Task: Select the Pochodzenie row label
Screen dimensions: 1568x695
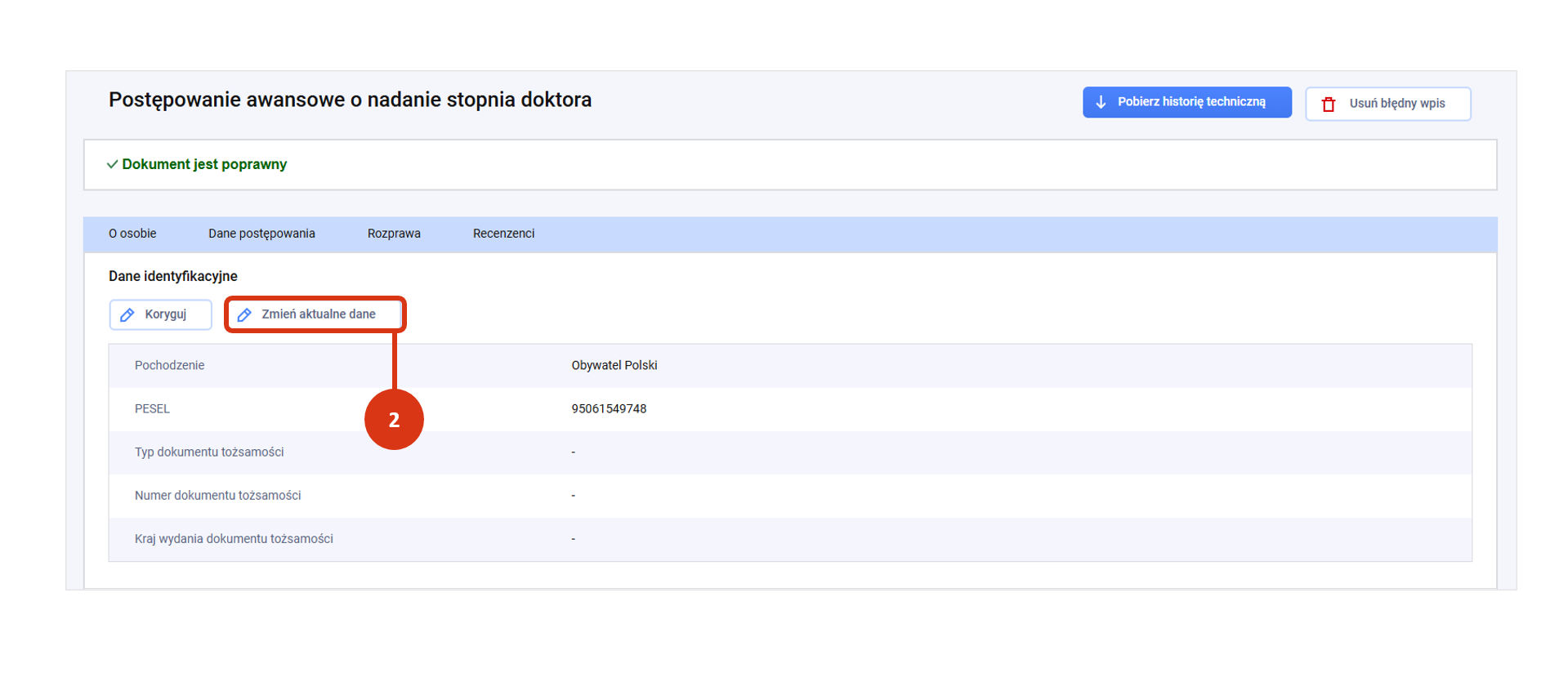Action: [169, 365]
